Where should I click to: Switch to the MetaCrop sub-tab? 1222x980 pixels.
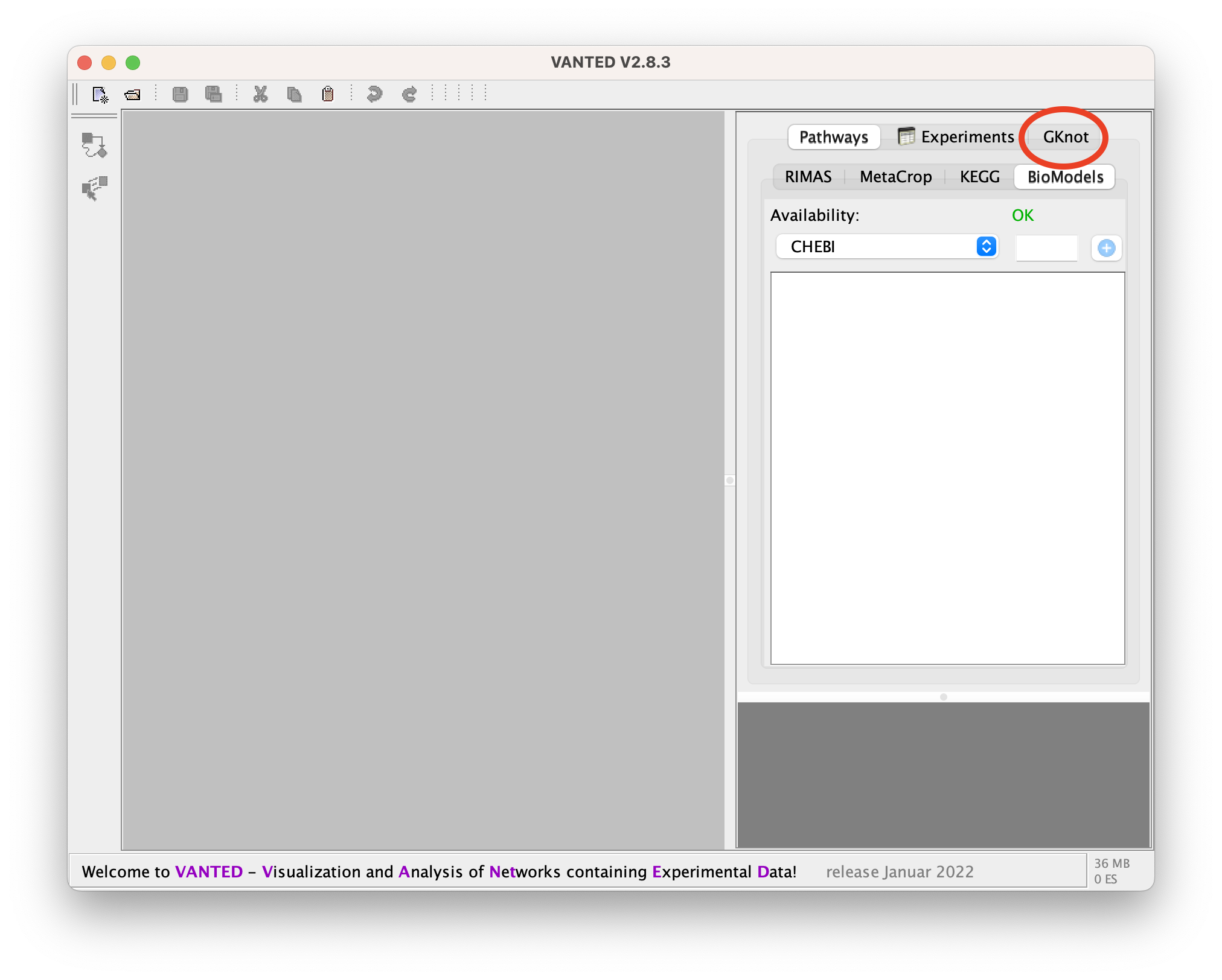click(895, 177)
